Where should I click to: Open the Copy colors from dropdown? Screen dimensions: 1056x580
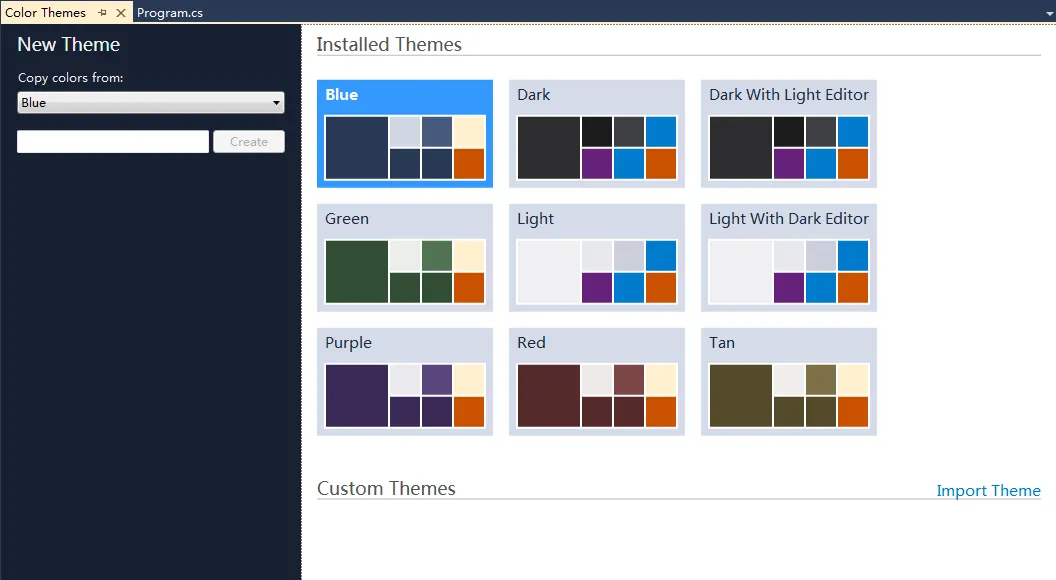(x=151, y=103)
